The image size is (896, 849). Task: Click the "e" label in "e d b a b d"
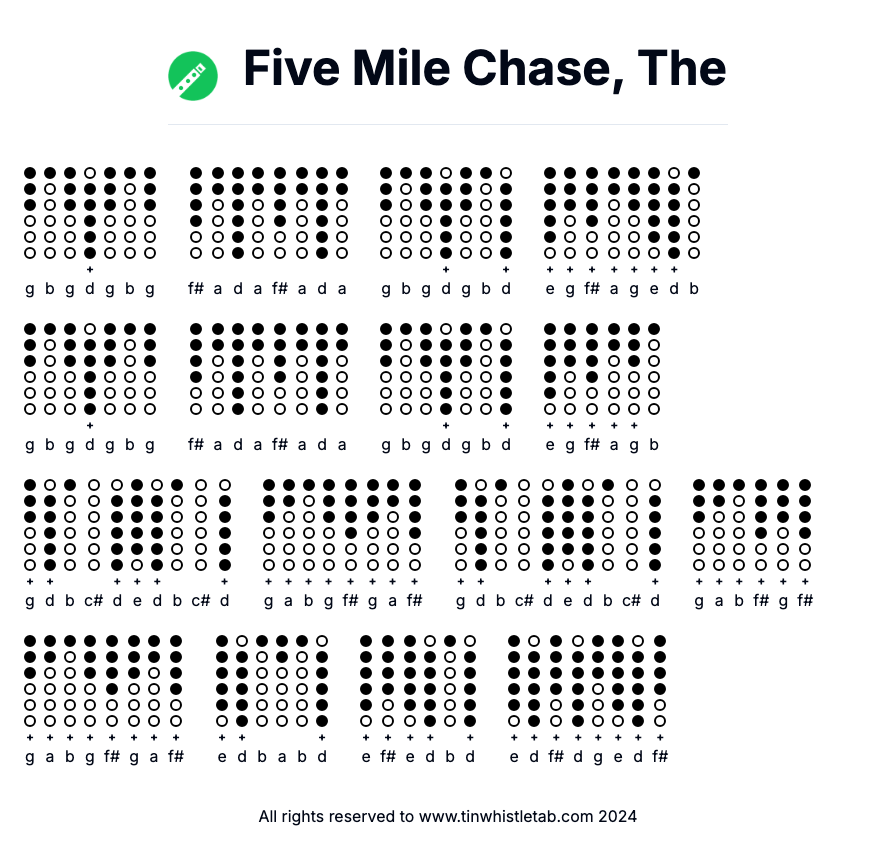coord(222,756)
